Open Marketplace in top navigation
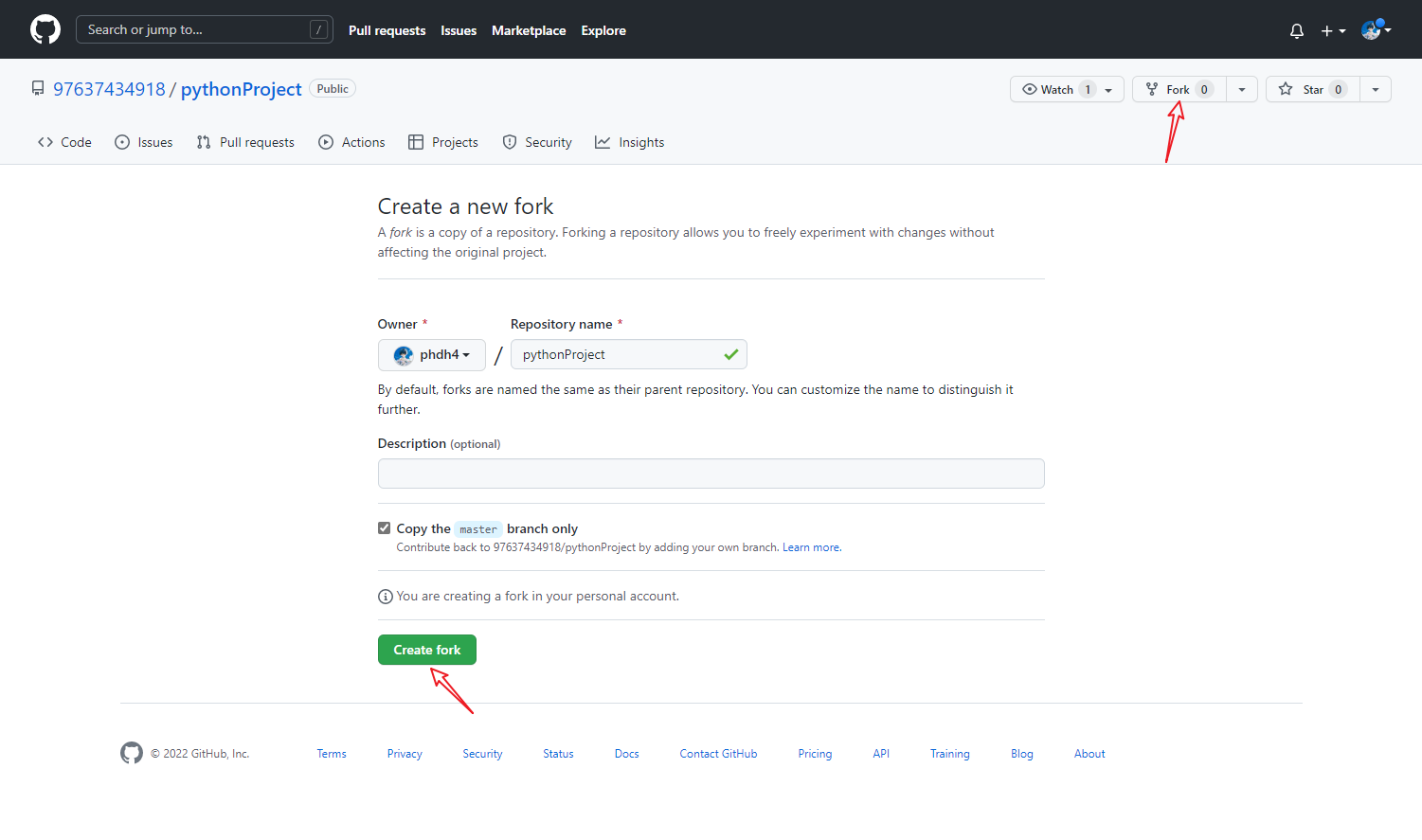The height and width of the screenshot is (840, 1422). point(529,30)
